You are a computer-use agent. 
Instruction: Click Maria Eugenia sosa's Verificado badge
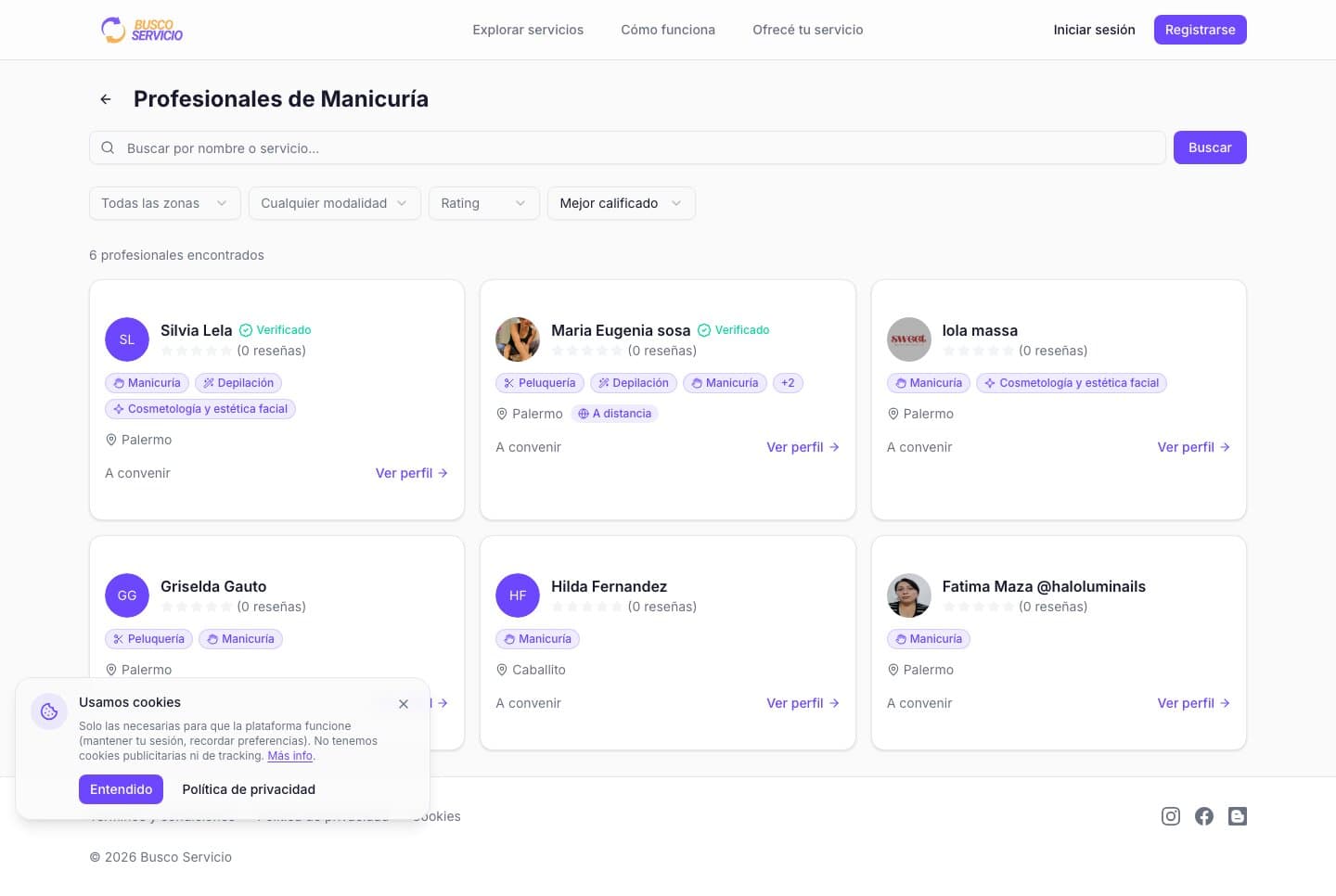tap(733, 330)
